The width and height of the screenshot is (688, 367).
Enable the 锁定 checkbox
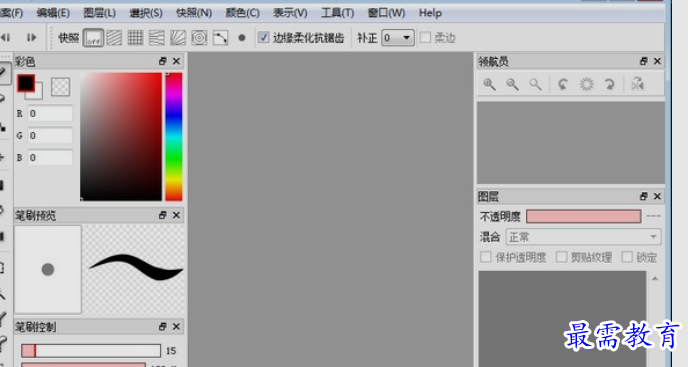click(627, 257)
